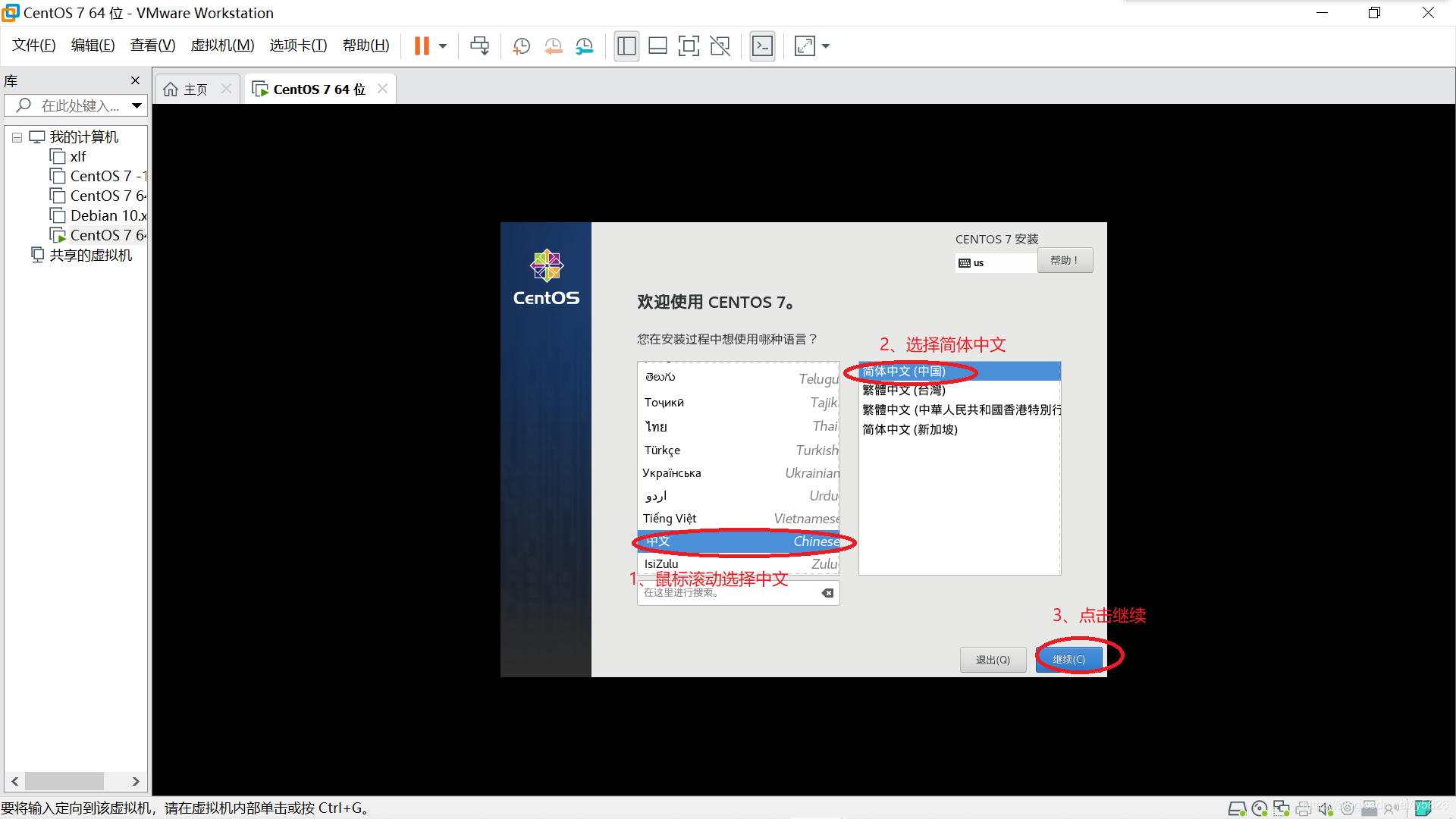The height and width of the screenshot is (819, 1456).
Task: Toggle the library sidebar view
Action: [626, 46]
